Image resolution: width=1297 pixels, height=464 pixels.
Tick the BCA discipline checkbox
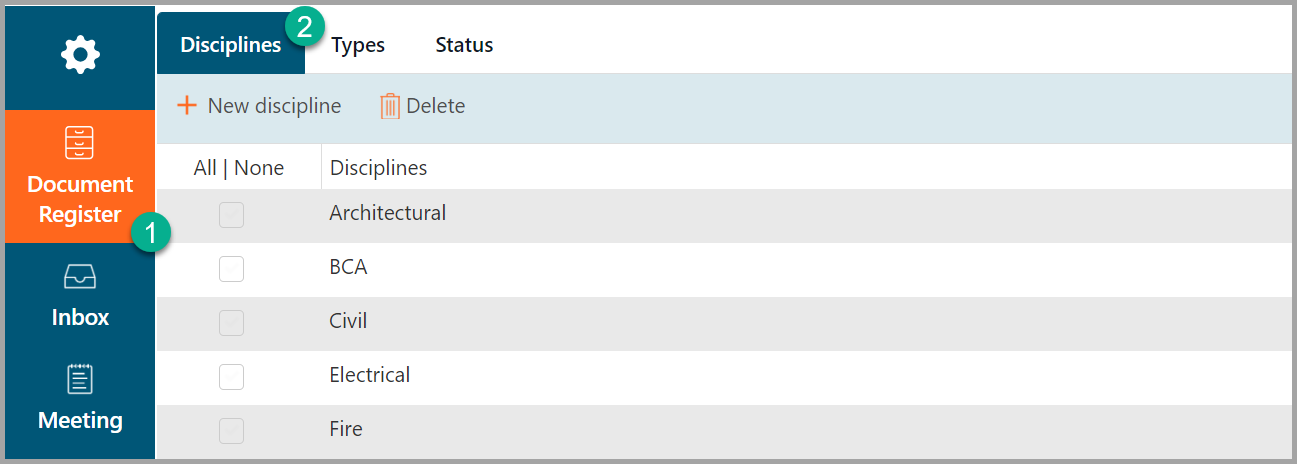[x=231, y=268]
